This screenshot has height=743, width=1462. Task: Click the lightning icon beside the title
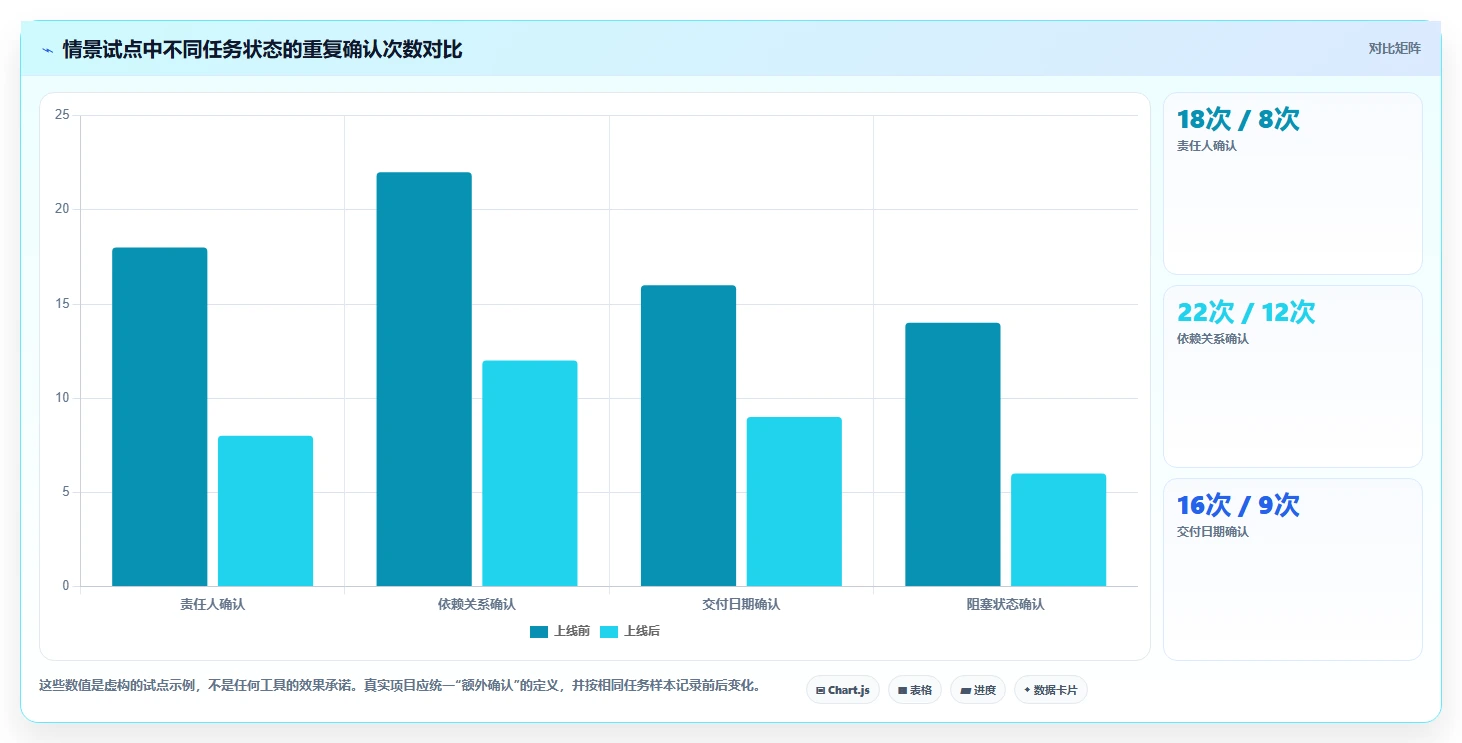tap(47, 49)
